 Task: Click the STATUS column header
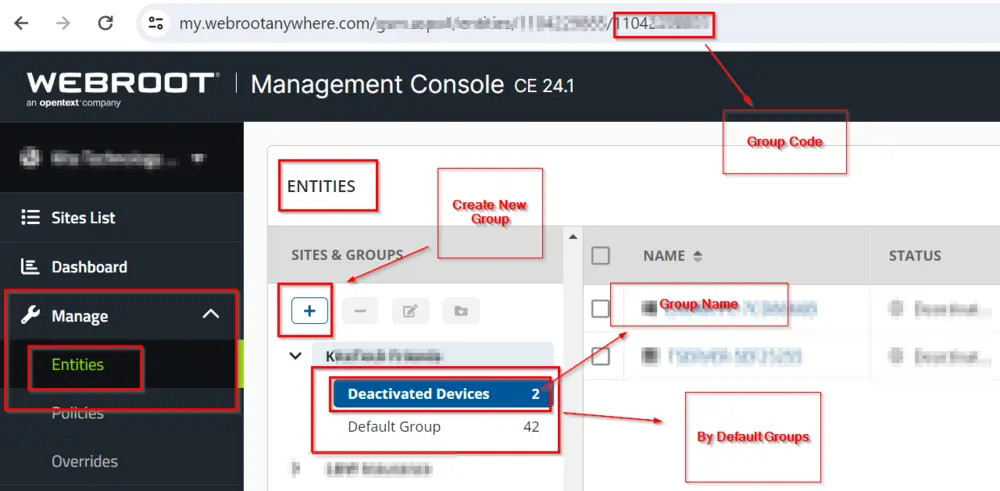(915, 256)
